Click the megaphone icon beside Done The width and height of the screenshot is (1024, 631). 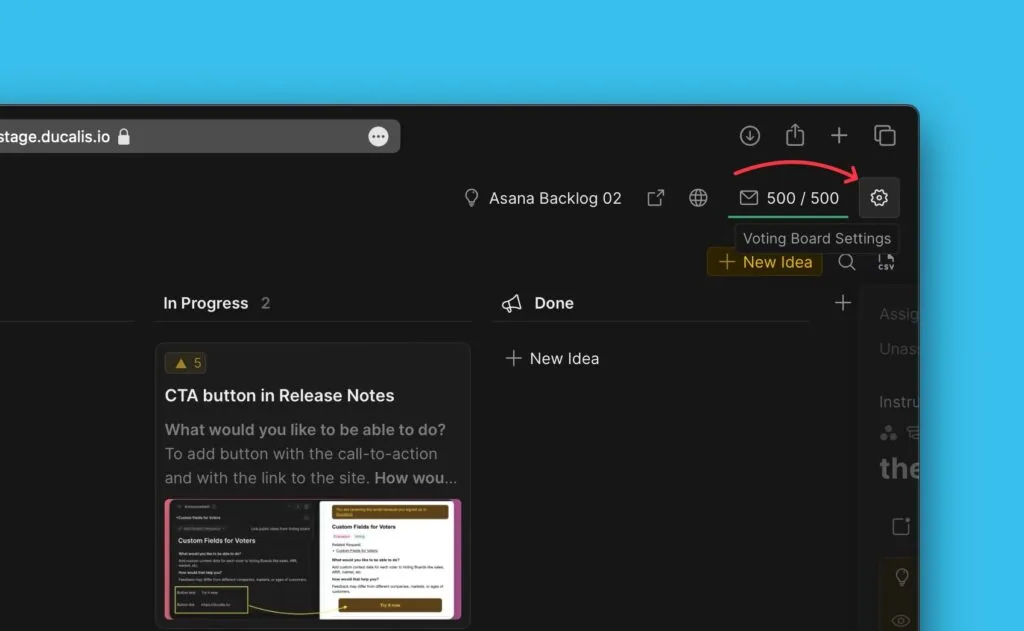(512, 303)
